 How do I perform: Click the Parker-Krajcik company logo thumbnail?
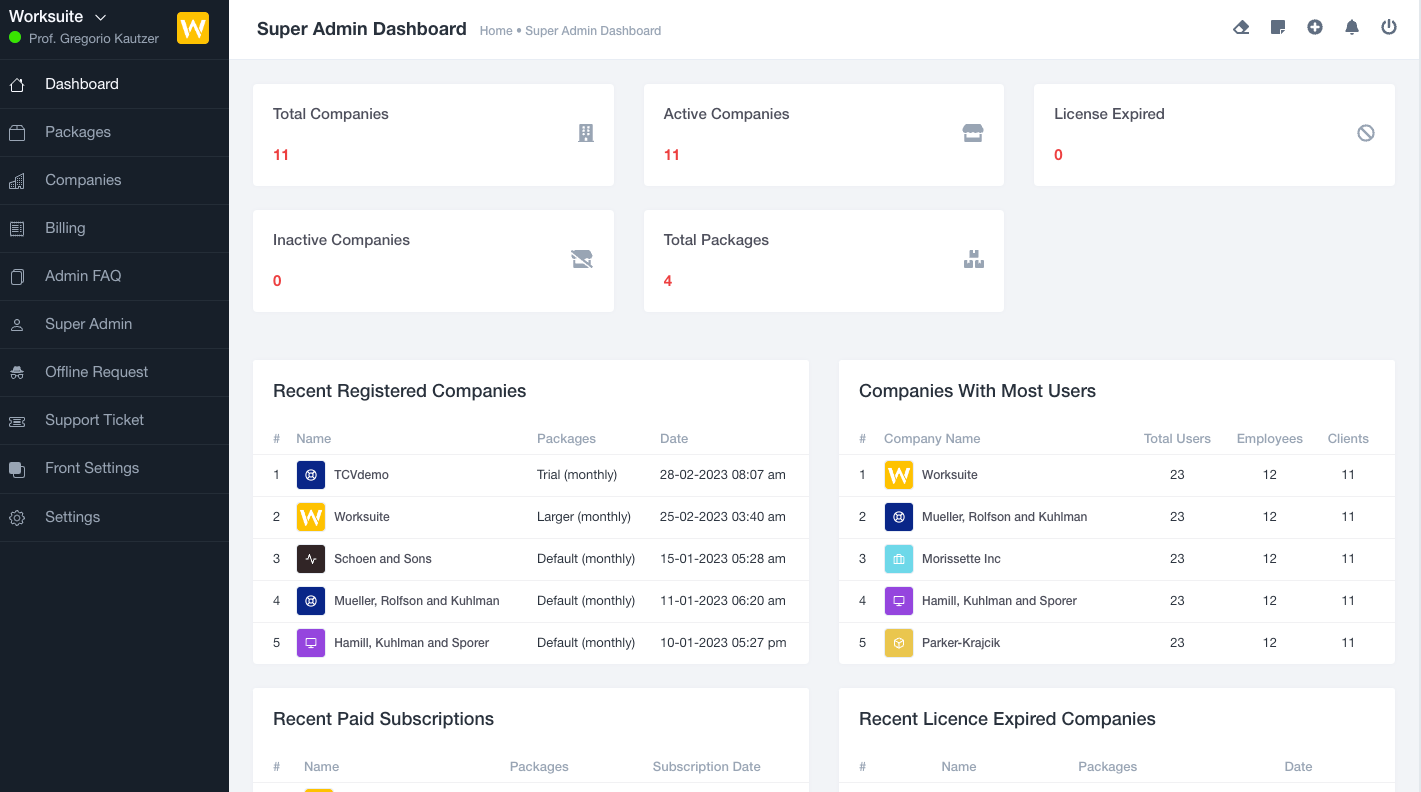click(x=899, y=643)
